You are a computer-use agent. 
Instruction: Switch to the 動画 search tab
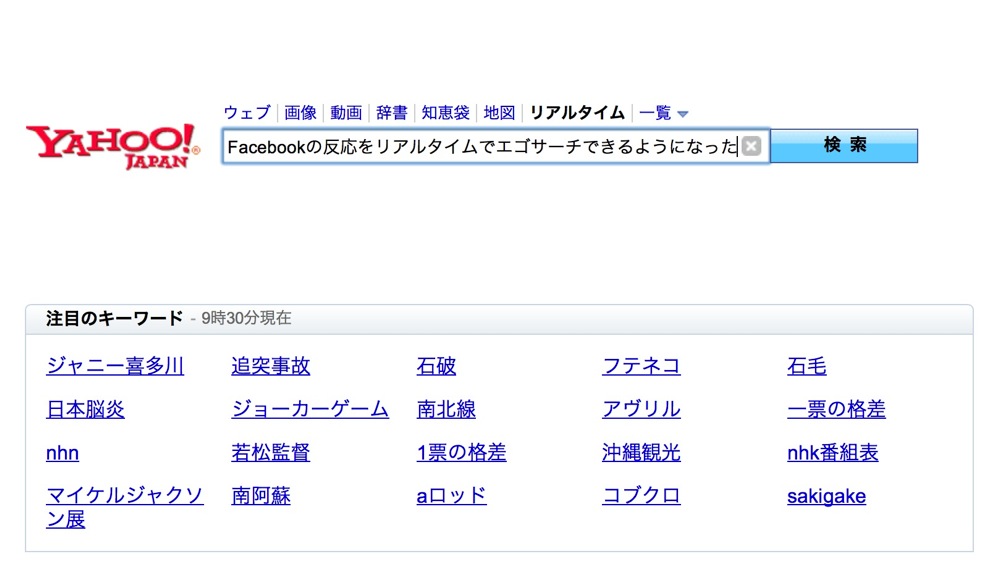(x=346, y=113)
